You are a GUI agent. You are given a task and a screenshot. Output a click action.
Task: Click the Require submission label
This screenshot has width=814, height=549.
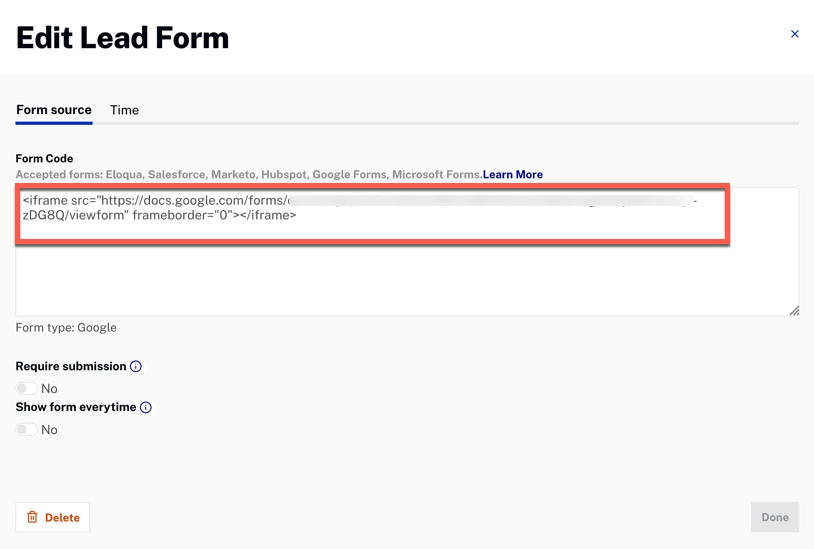[x=71, y=367]
